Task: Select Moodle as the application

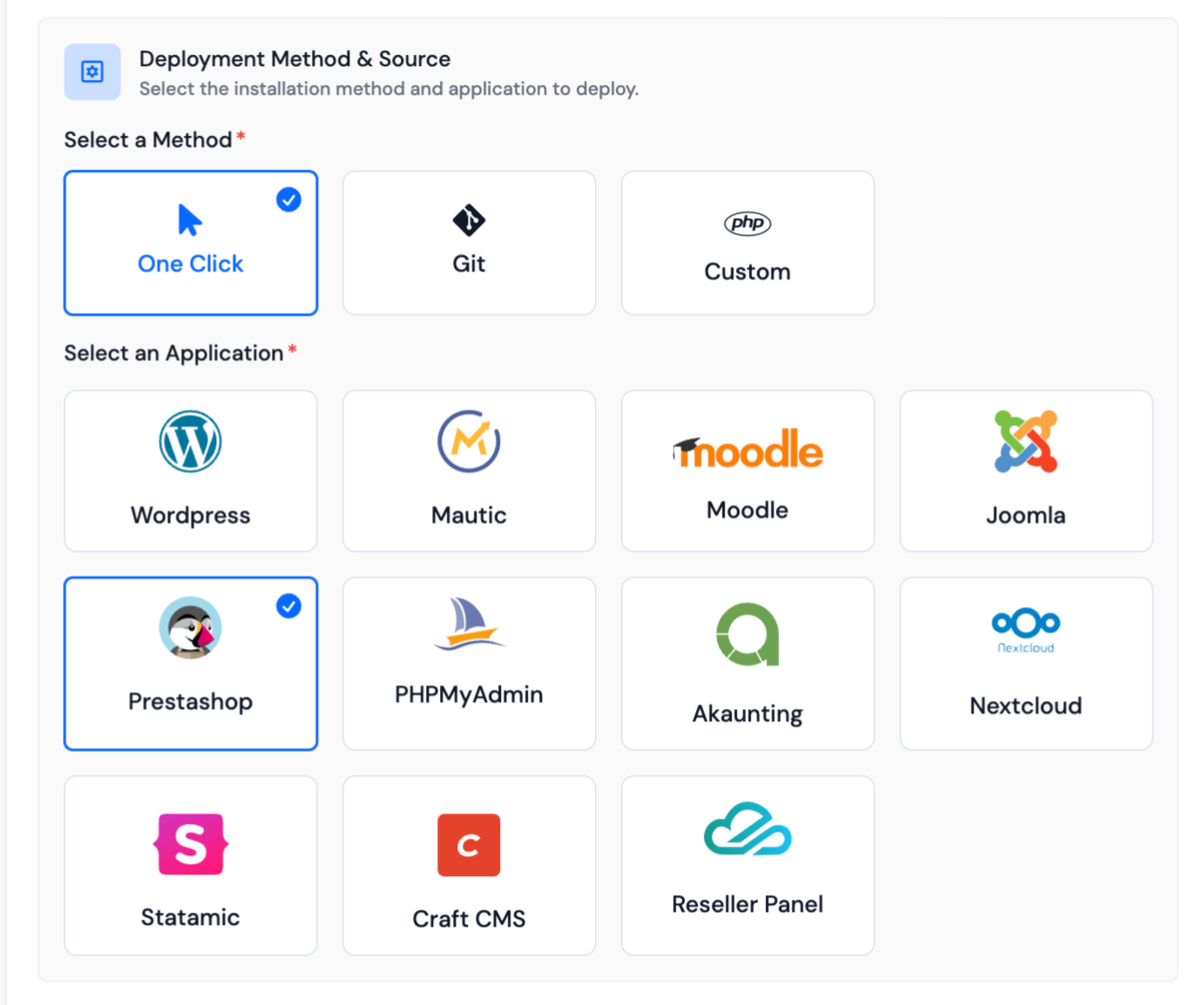Action: pos(747,470)
